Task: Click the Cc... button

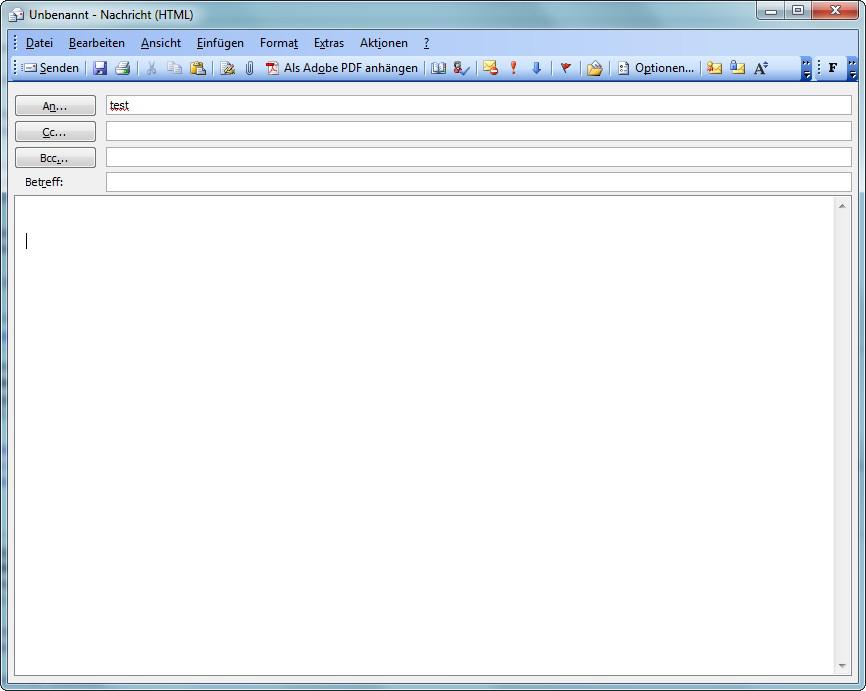Action: (55, 131)
